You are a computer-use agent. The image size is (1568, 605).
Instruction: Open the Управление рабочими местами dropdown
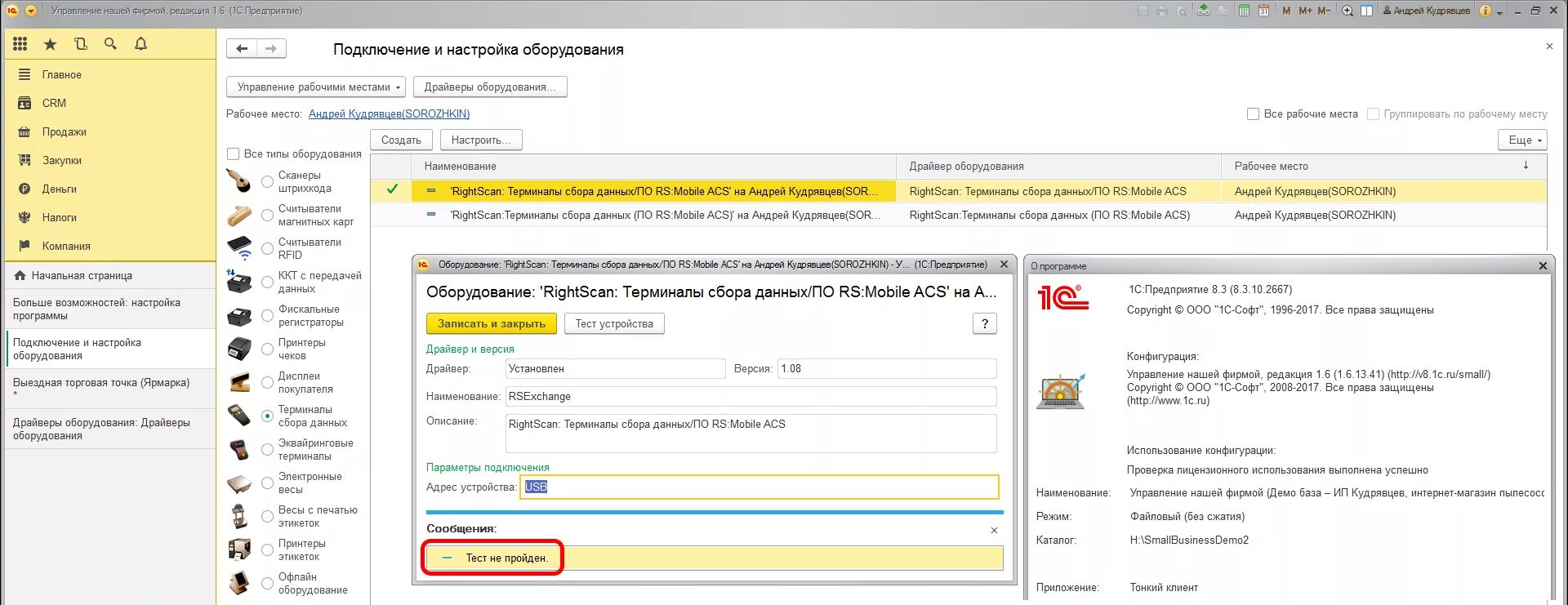tap(315, 87)
